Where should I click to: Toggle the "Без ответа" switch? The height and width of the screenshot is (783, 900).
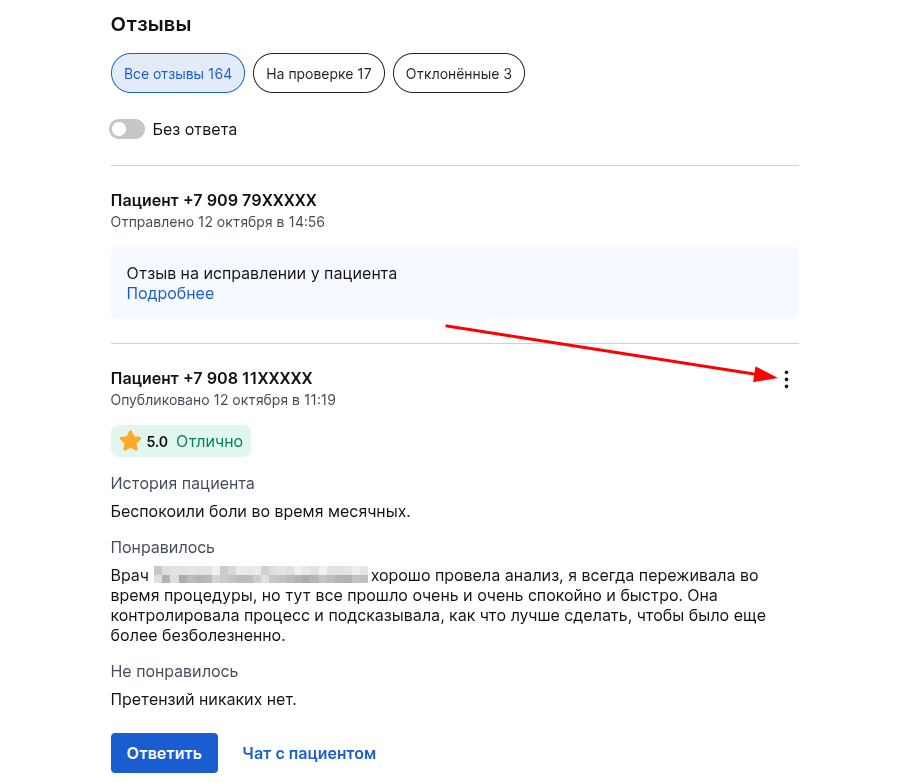[x=127, y=129]
